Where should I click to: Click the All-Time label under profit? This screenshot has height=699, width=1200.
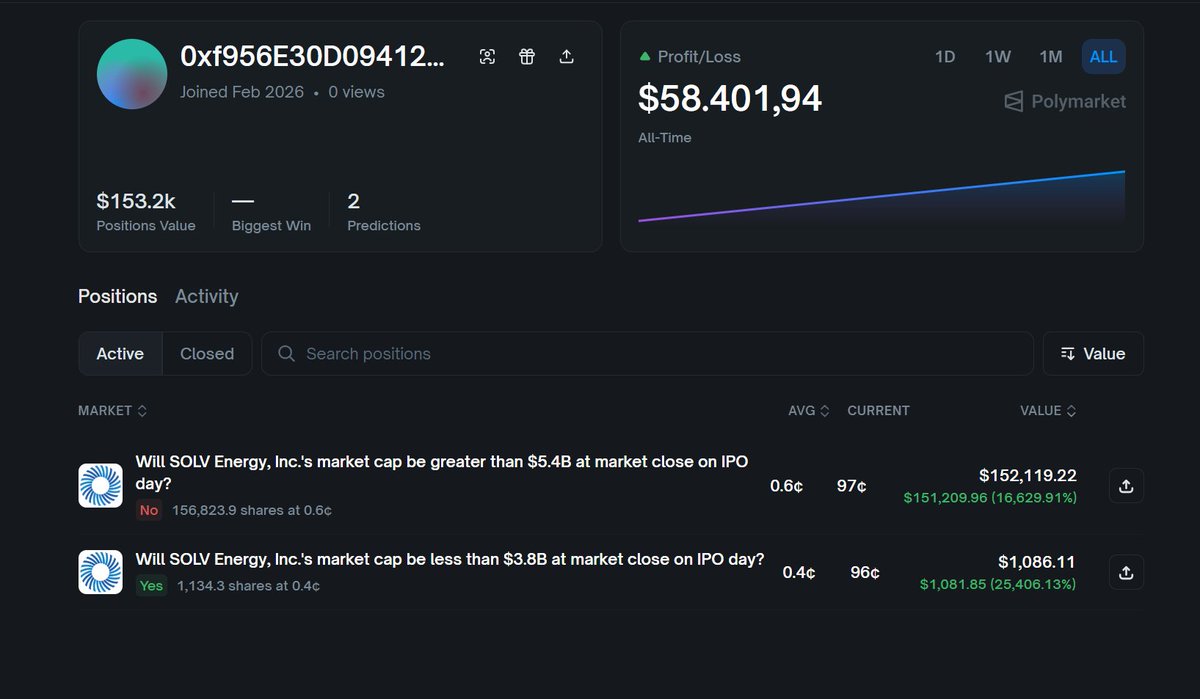point(665,138)
